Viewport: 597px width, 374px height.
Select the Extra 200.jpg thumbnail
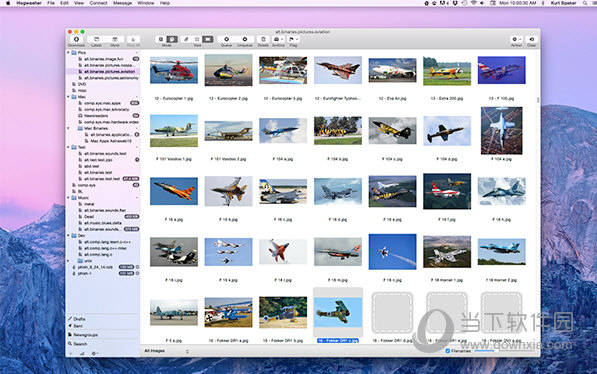(x=447, y=71)
